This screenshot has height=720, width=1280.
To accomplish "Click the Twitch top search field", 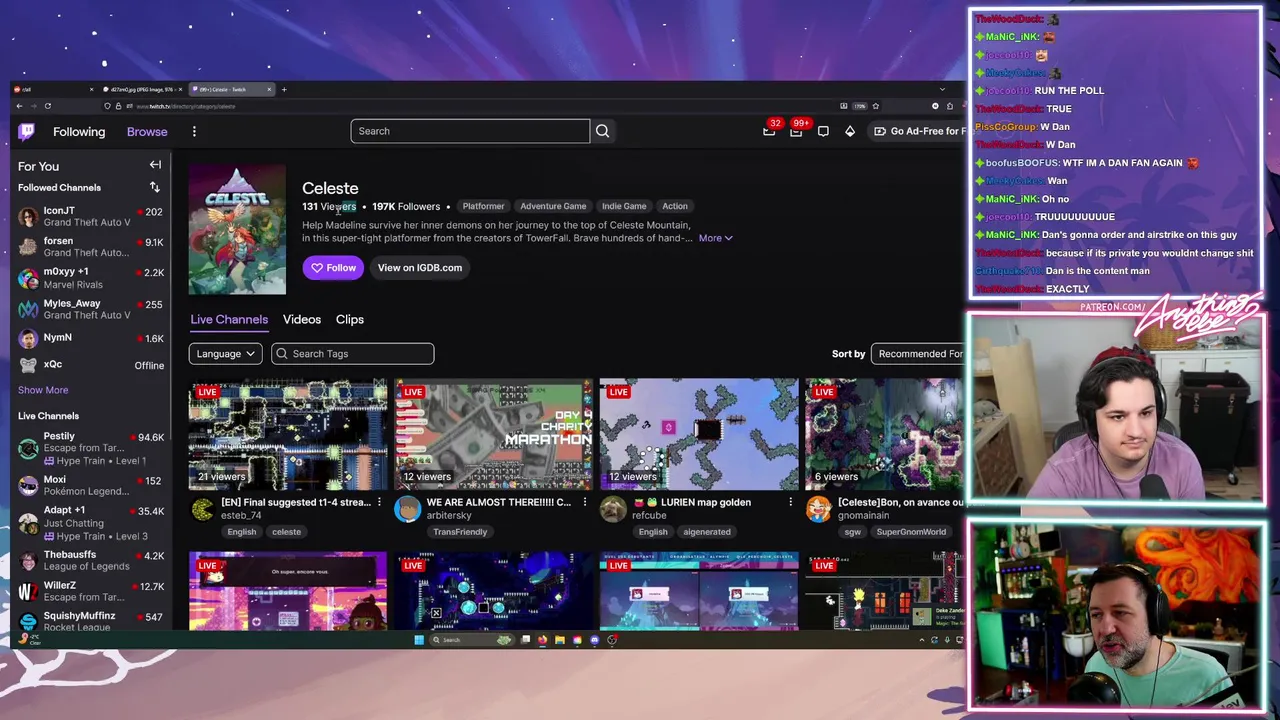I will (x=470, y=131).
